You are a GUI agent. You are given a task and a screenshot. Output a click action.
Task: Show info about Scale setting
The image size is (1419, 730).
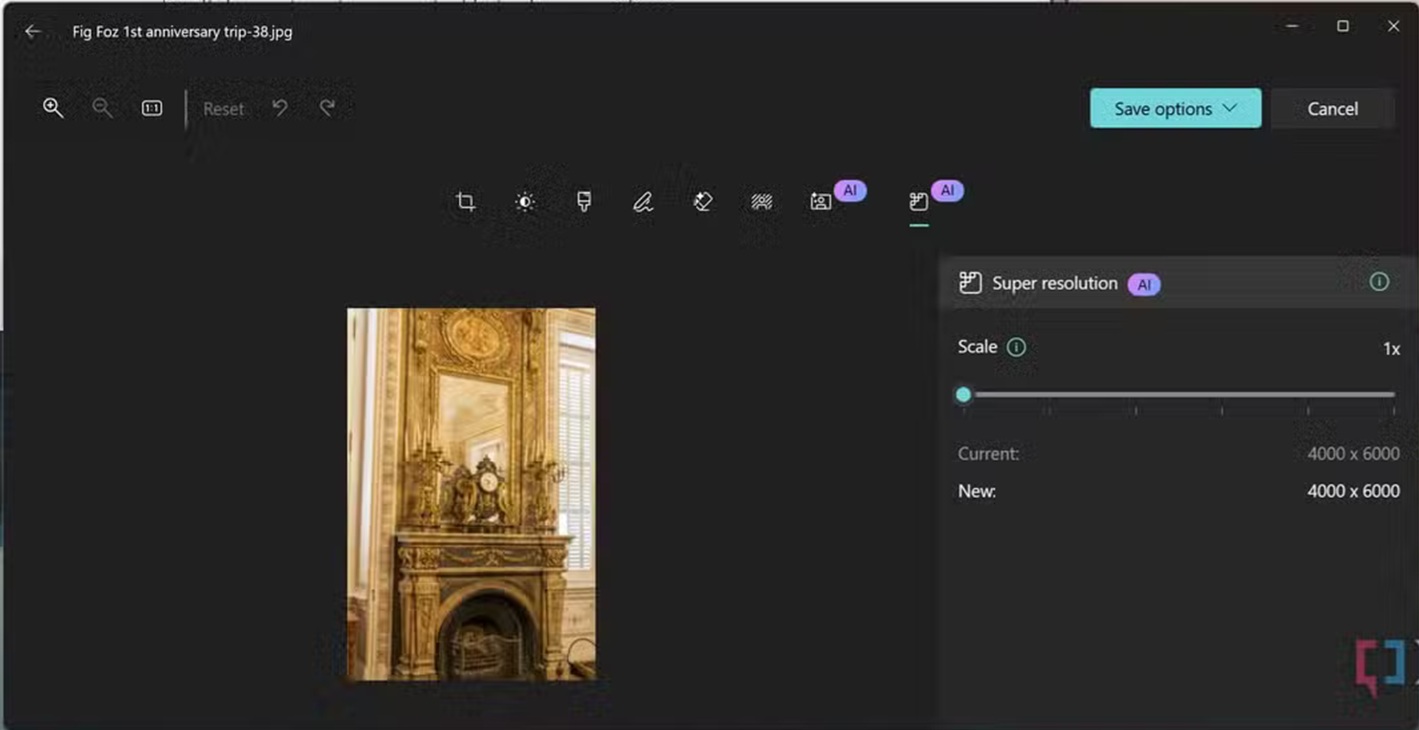point(1016,347)
